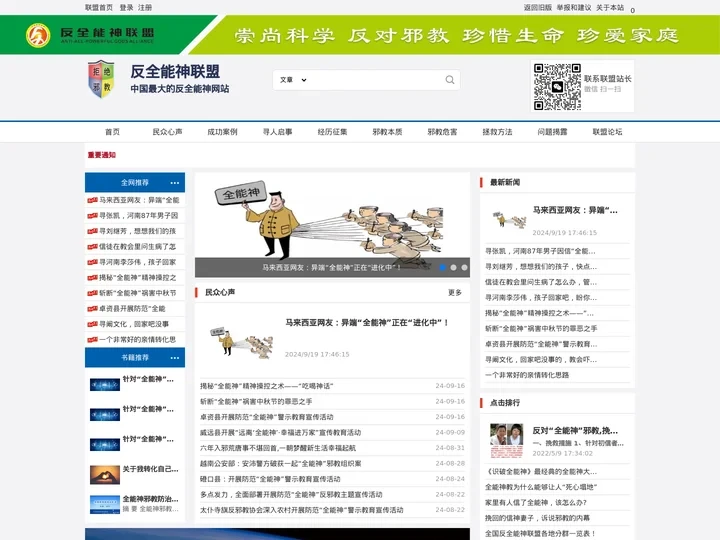Click the round green banner logo
This screenshot has height=540, width=720.
tap(38, 35)
